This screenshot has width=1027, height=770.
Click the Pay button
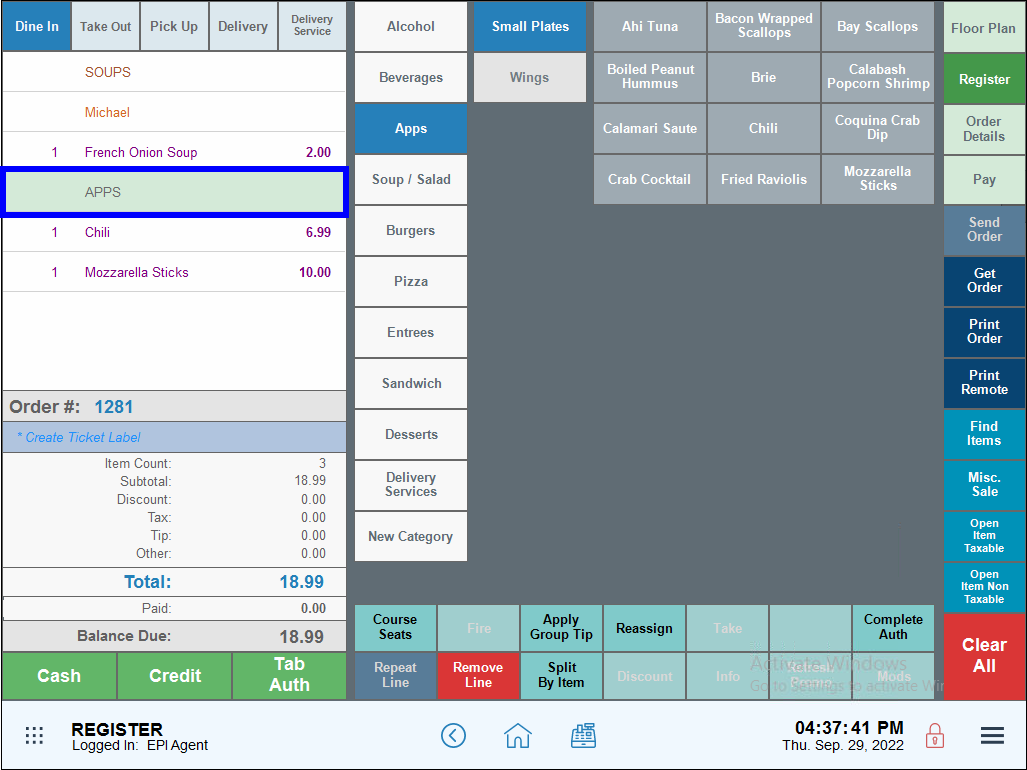(x=984, y=180)
